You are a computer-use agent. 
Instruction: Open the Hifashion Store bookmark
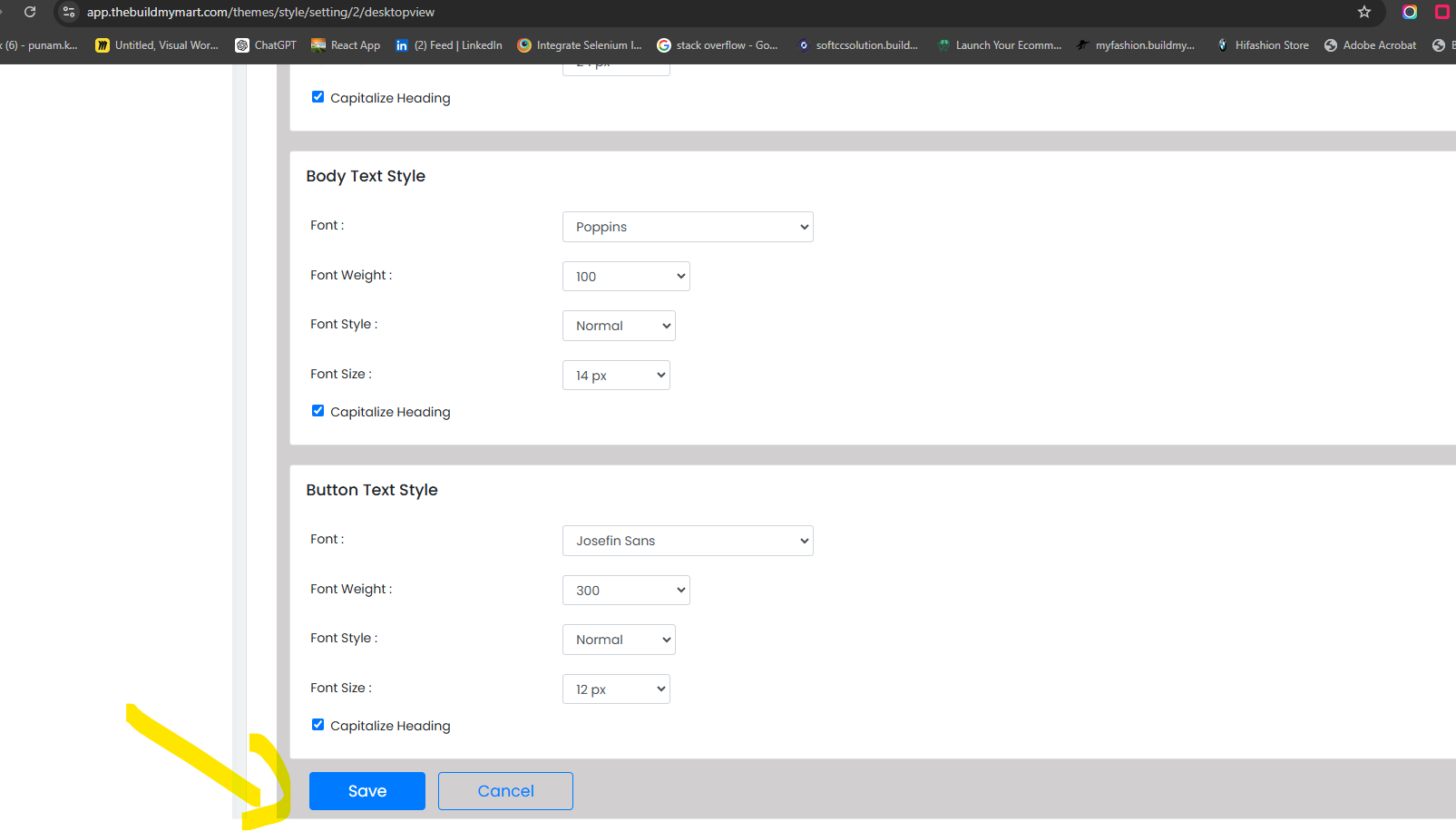pos(1263,45)
